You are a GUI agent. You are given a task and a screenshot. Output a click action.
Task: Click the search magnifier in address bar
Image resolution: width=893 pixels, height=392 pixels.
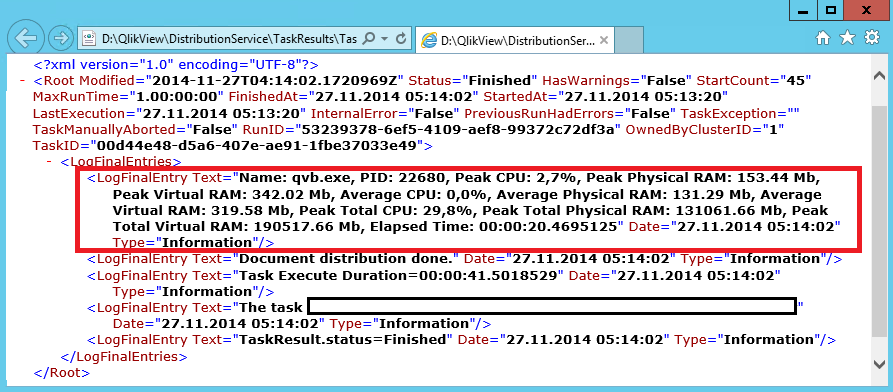point(368,39)
